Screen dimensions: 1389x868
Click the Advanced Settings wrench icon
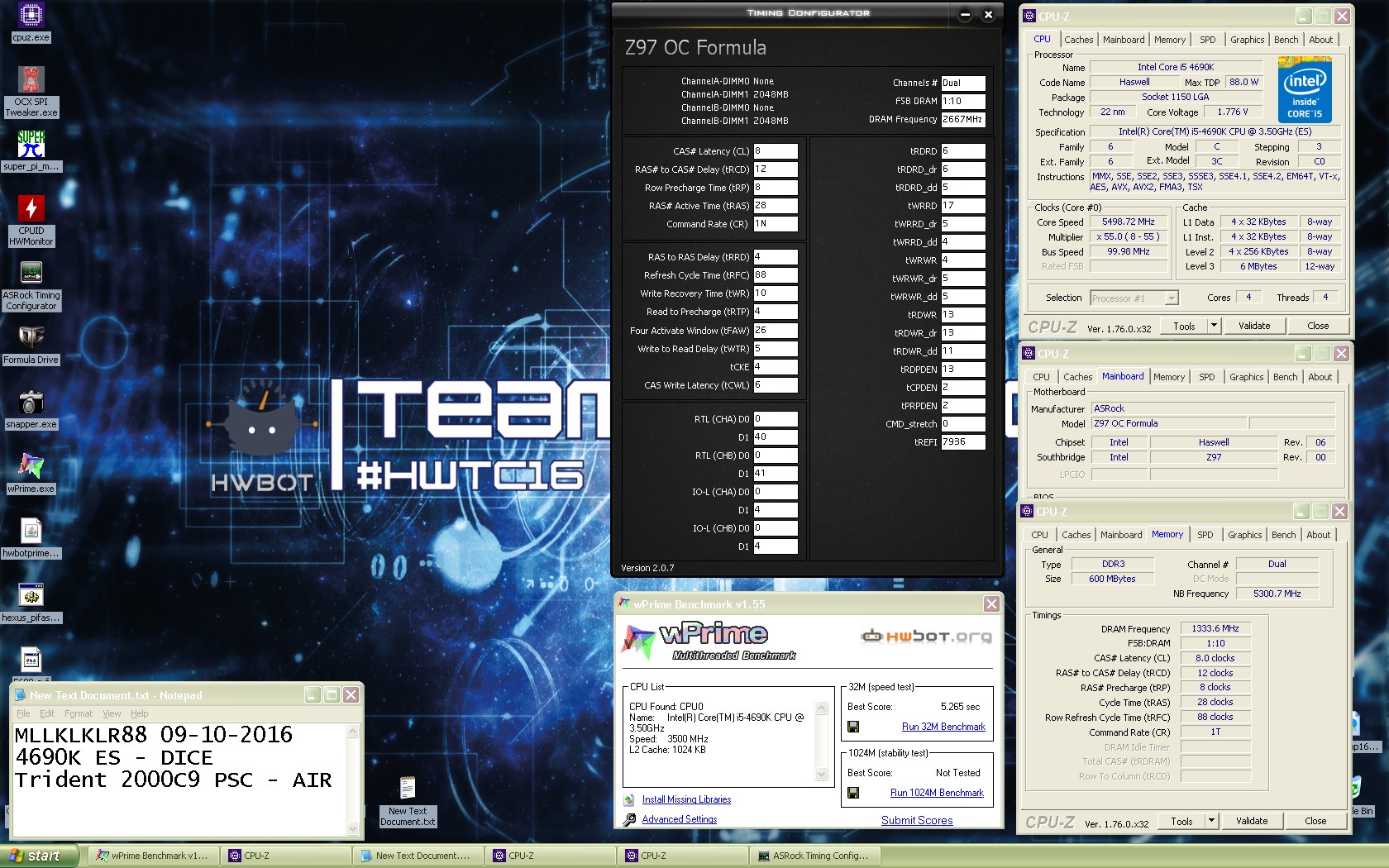pyautogui.click(x=629, y=819)
